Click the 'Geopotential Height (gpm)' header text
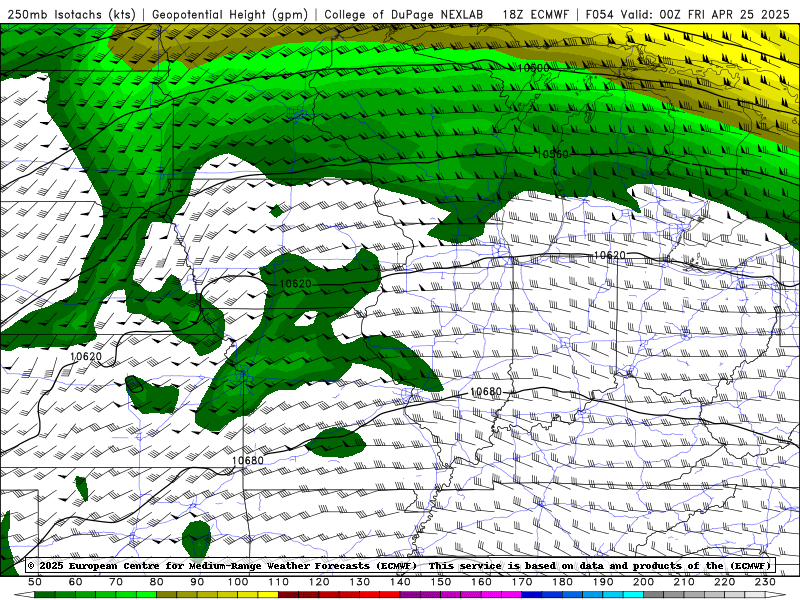 point(230,14)
